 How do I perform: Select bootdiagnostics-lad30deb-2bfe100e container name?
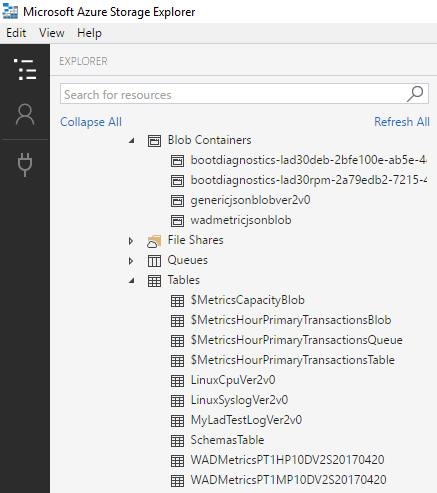point(308,160)
